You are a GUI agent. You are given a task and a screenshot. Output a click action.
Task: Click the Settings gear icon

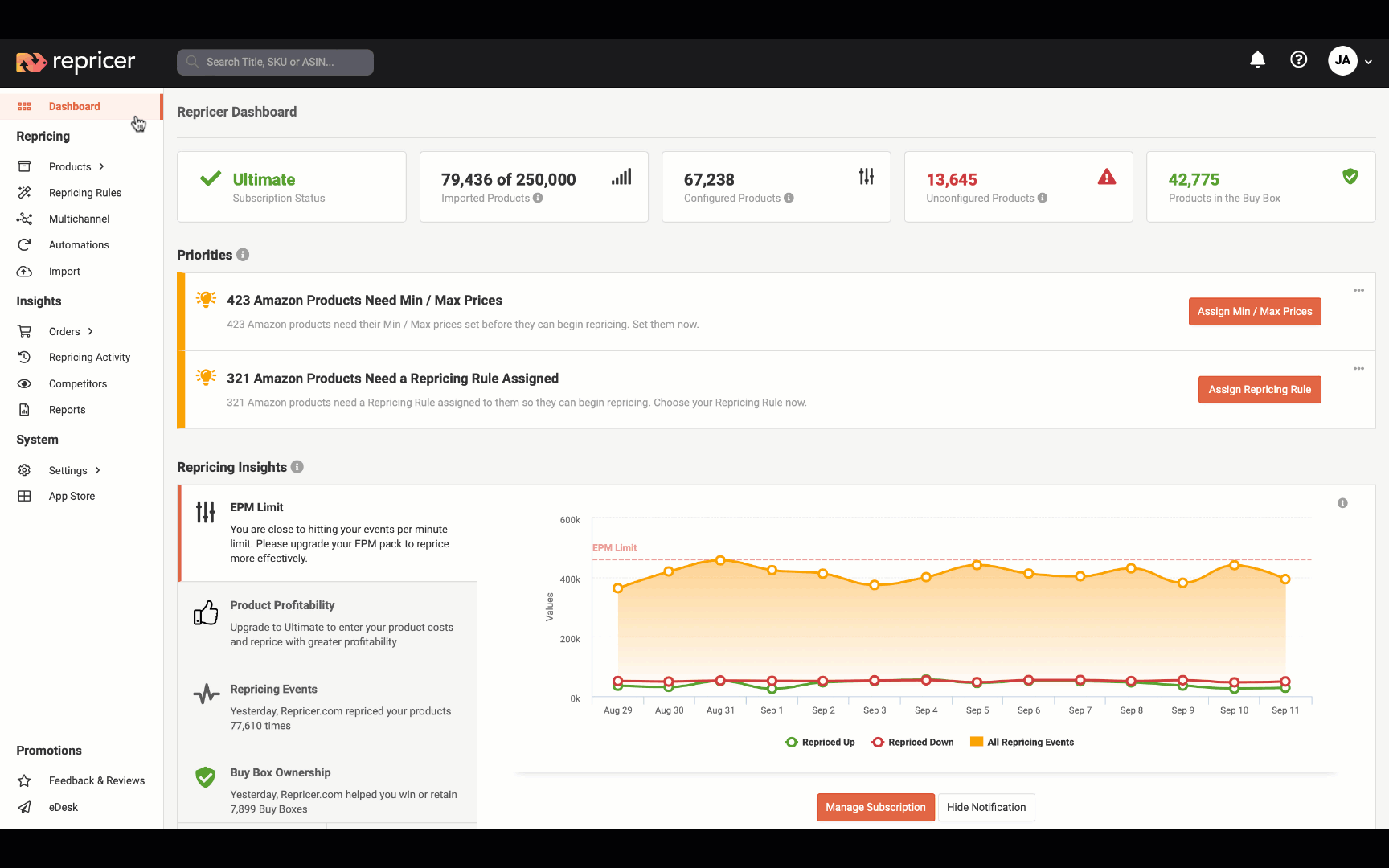click(24, 470)
